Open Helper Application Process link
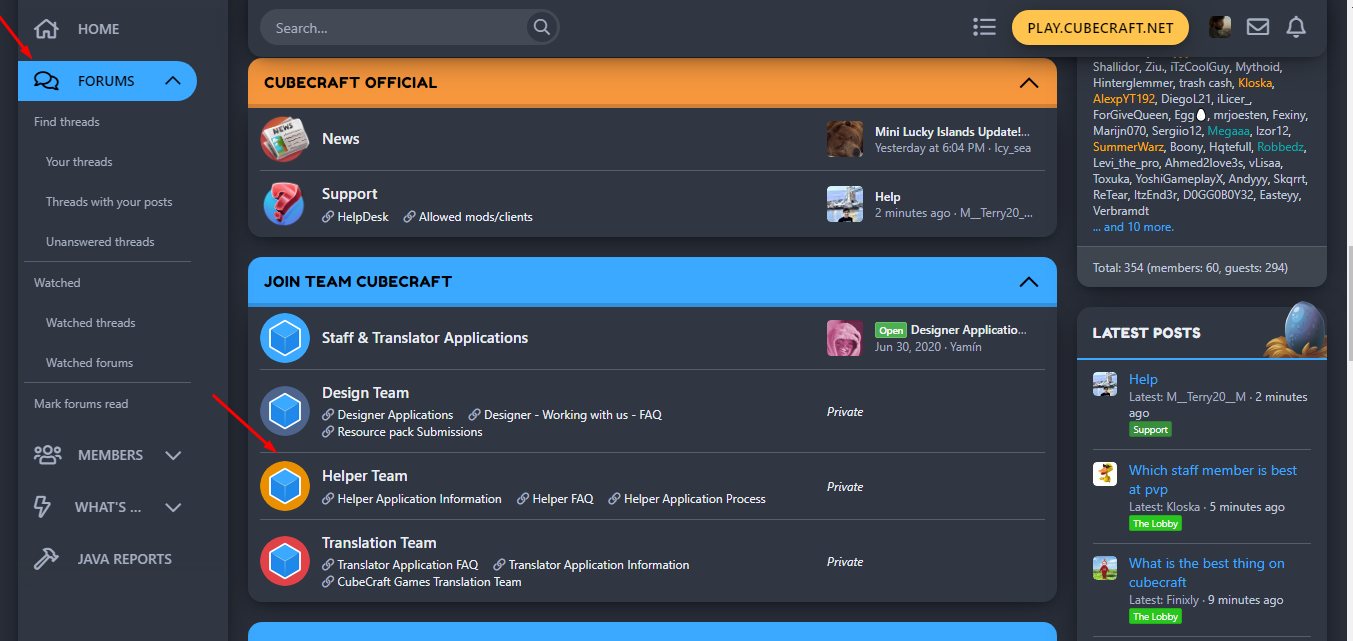This screenshot has height=641, width=1353. click(x=695, y=499)
